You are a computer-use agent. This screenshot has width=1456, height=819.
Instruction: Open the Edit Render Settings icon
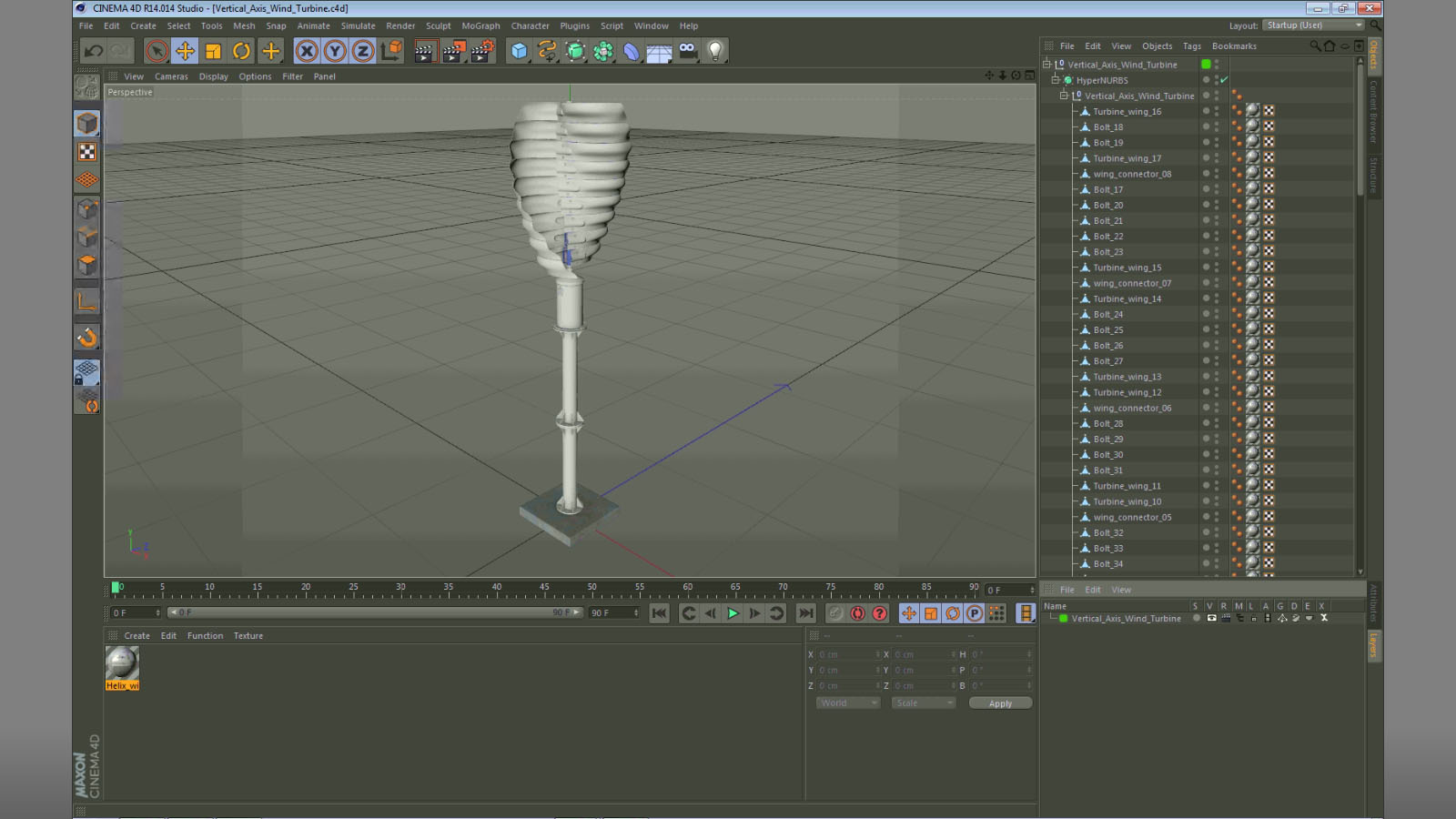482,51
